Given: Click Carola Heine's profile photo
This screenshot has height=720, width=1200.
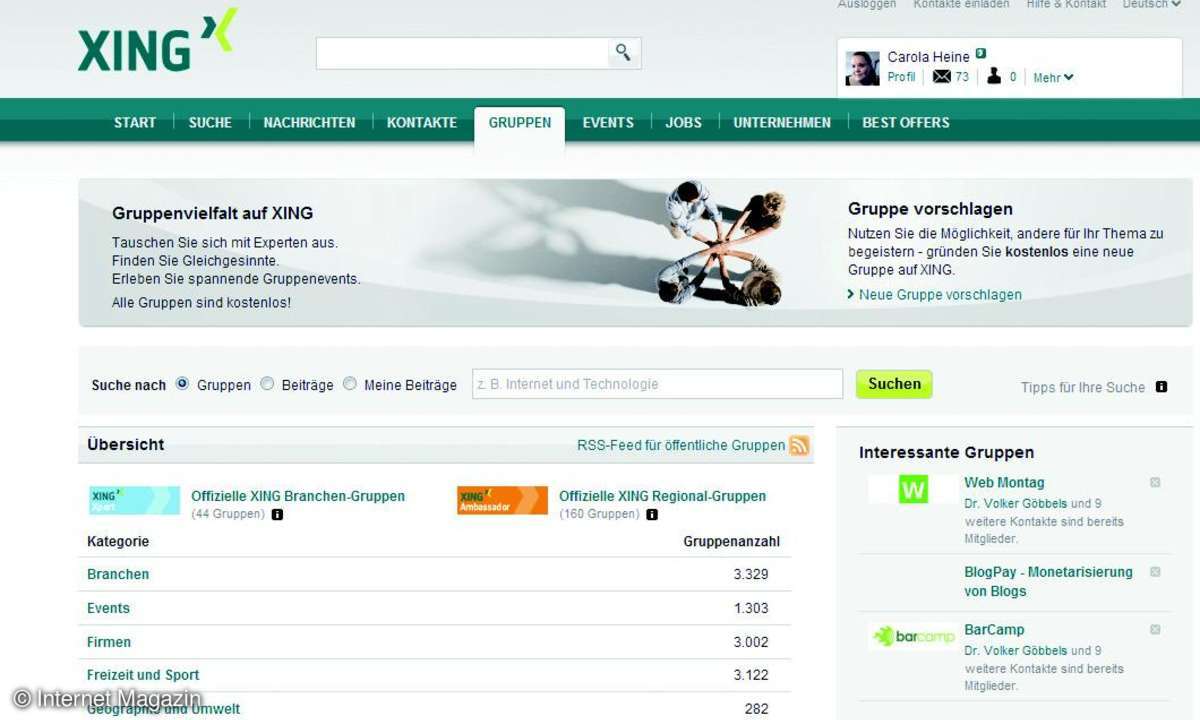Looking at the screenshot, I should click(x=862, y=68).
